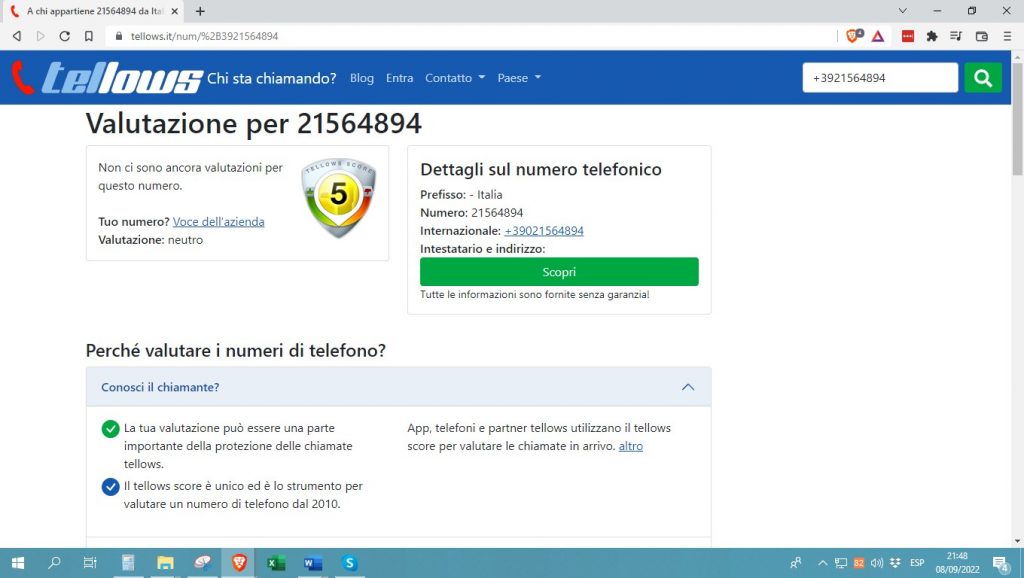Select the browser tab 'A chi appartiene 21564894'
Screen dimensions: 1024x578
(x=90, y=10)
